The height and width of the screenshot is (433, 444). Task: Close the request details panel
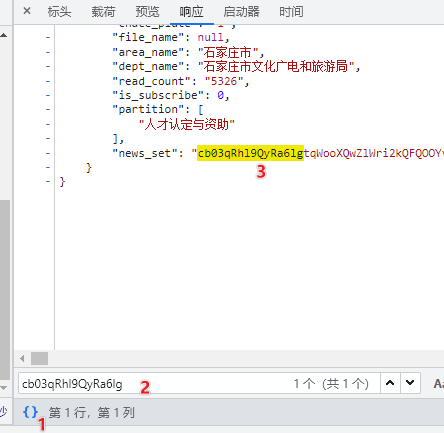tap(27, 11)
